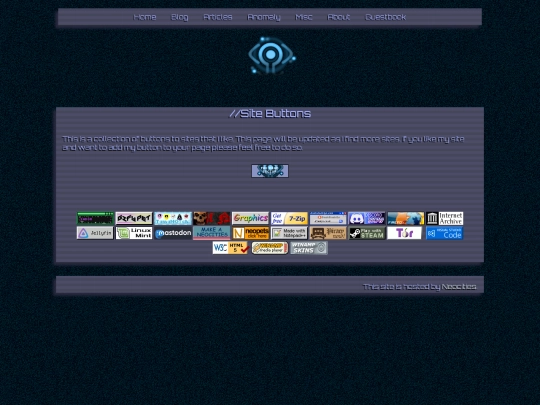Click the W3C HTML 5 validation button
Viewport: 540px width, 405px height.
coord(230,248)
